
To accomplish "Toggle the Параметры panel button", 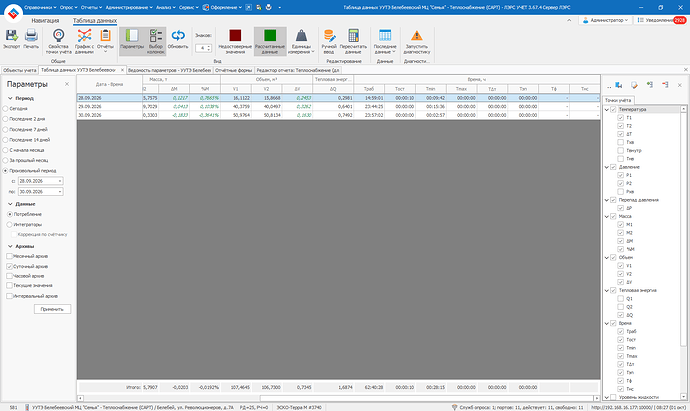I will tap(132, 41).
